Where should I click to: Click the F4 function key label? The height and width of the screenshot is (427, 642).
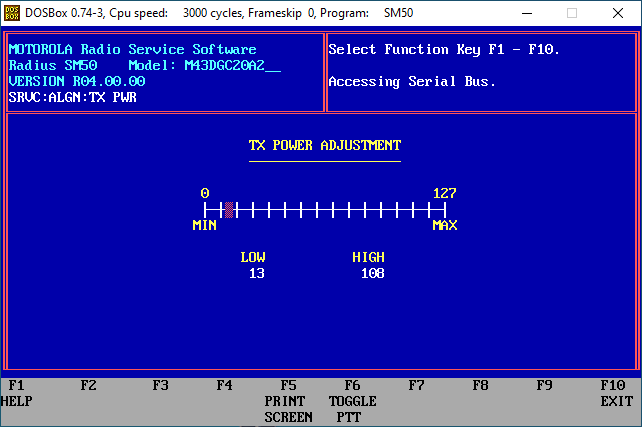point(224,385)
